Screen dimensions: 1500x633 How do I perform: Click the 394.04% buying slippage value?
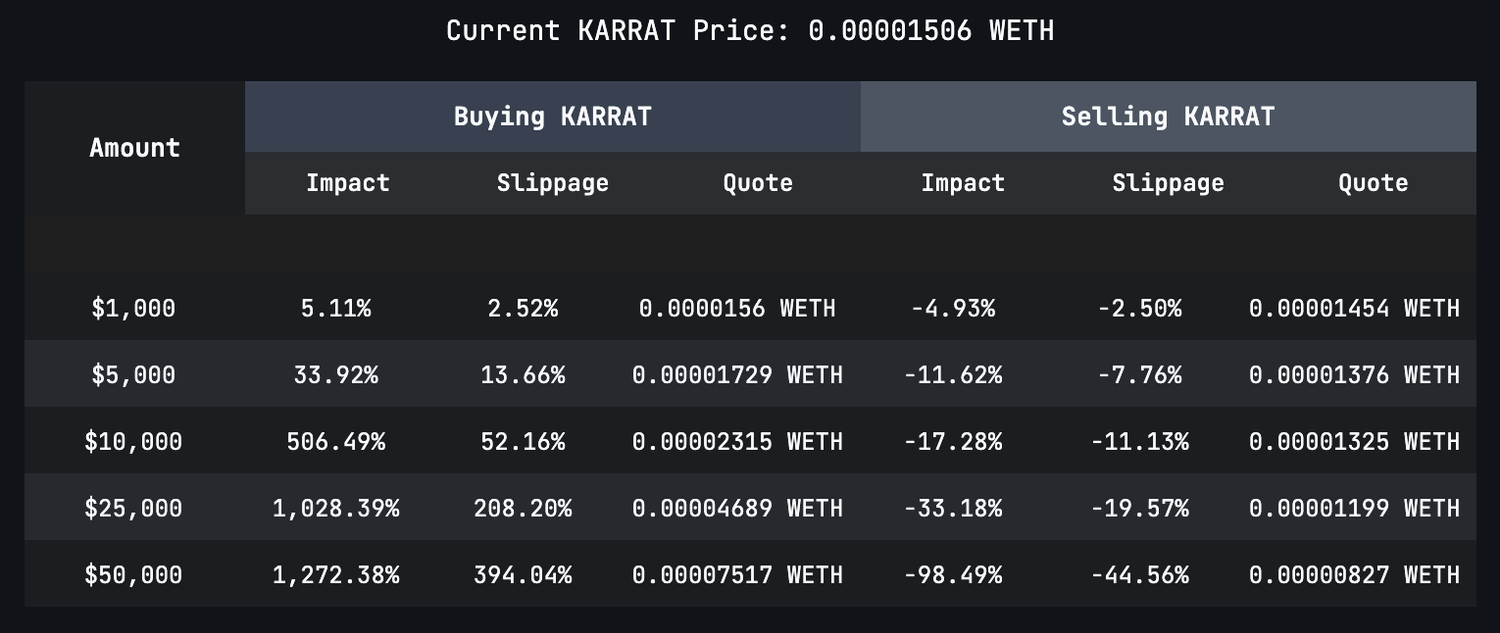coord(523,575)
